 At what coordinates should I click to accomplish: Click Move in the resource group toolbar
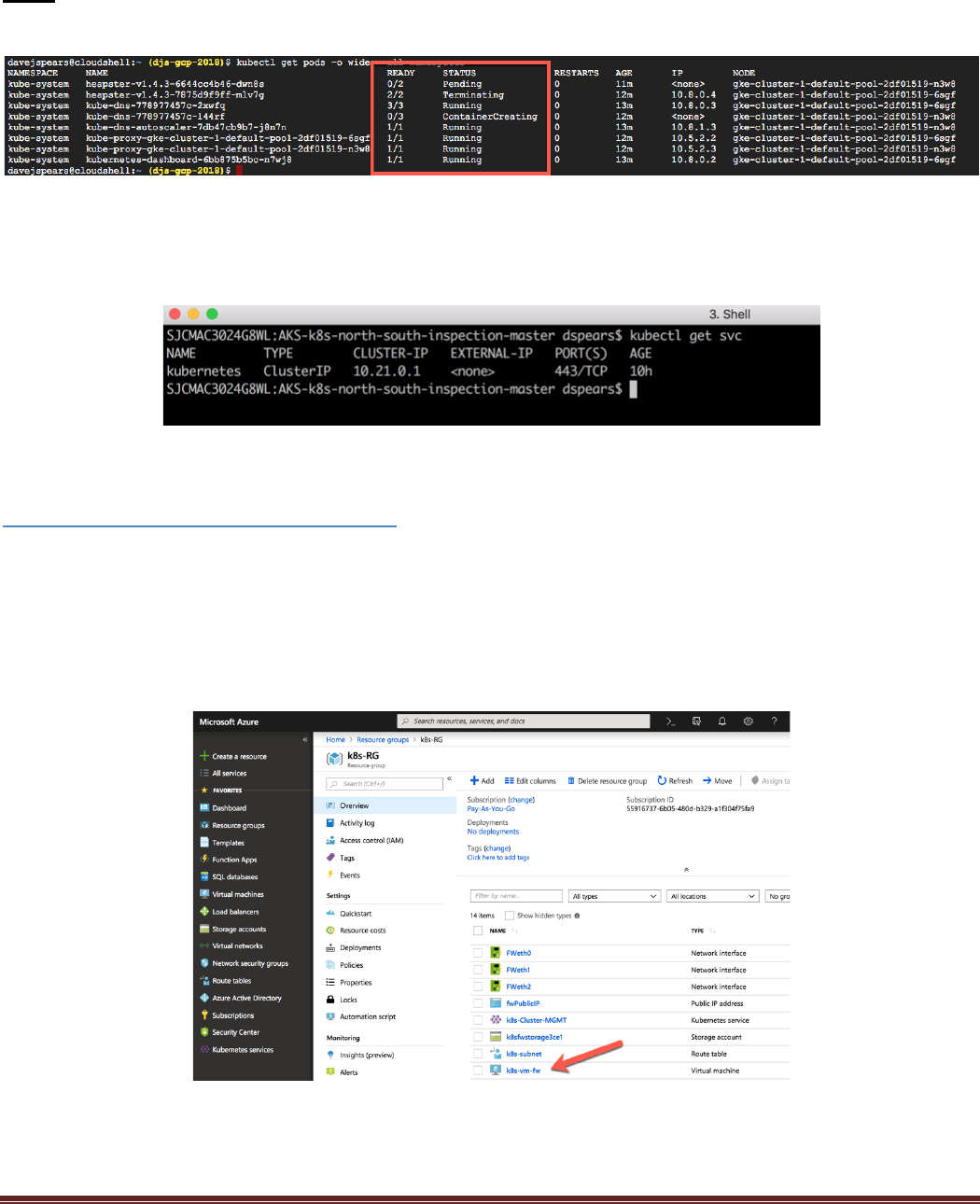(718, 781)
